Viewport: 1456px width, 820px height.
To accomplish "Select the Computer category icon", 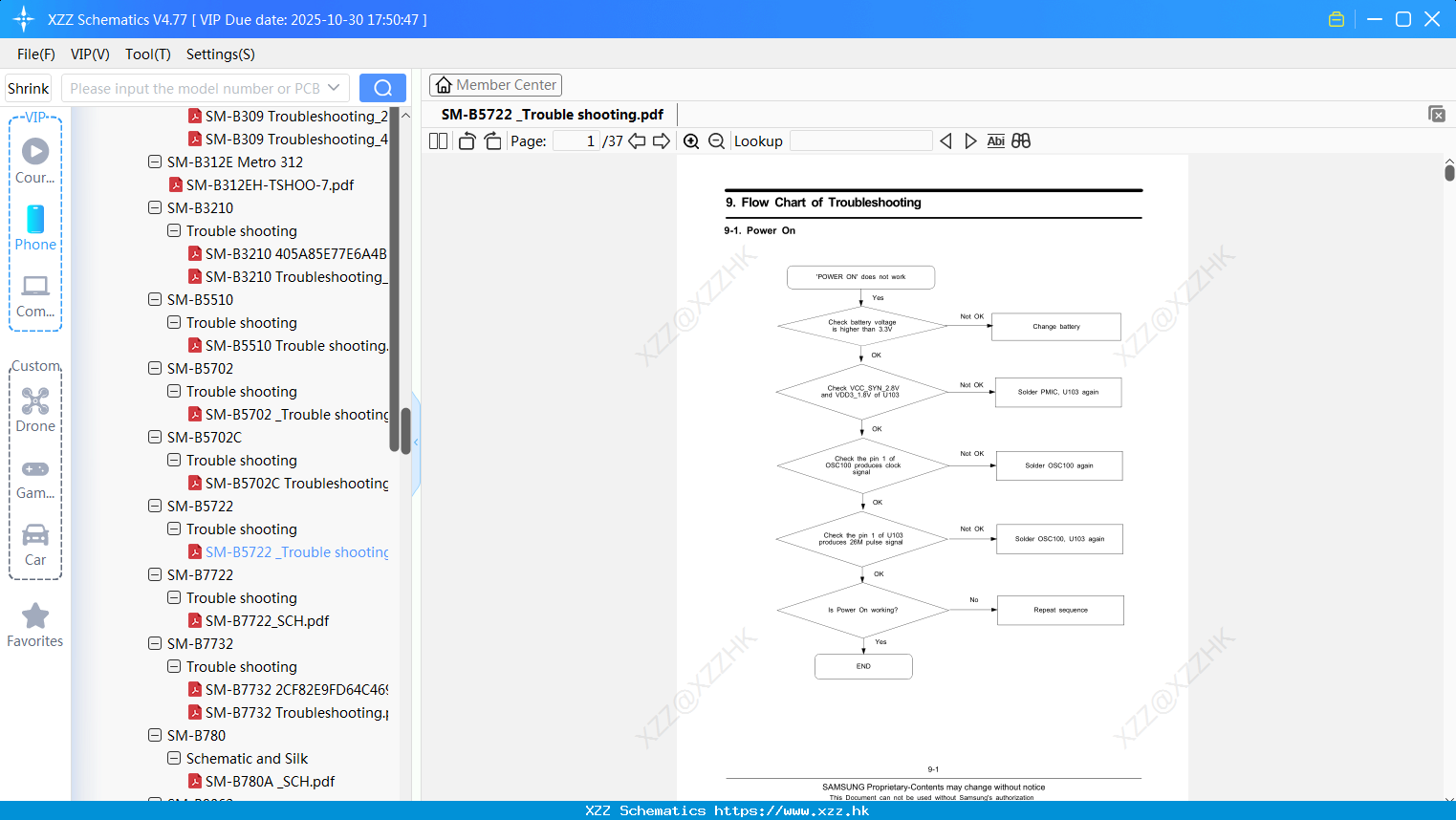I will pyautogui.click(x=35, y=295).
